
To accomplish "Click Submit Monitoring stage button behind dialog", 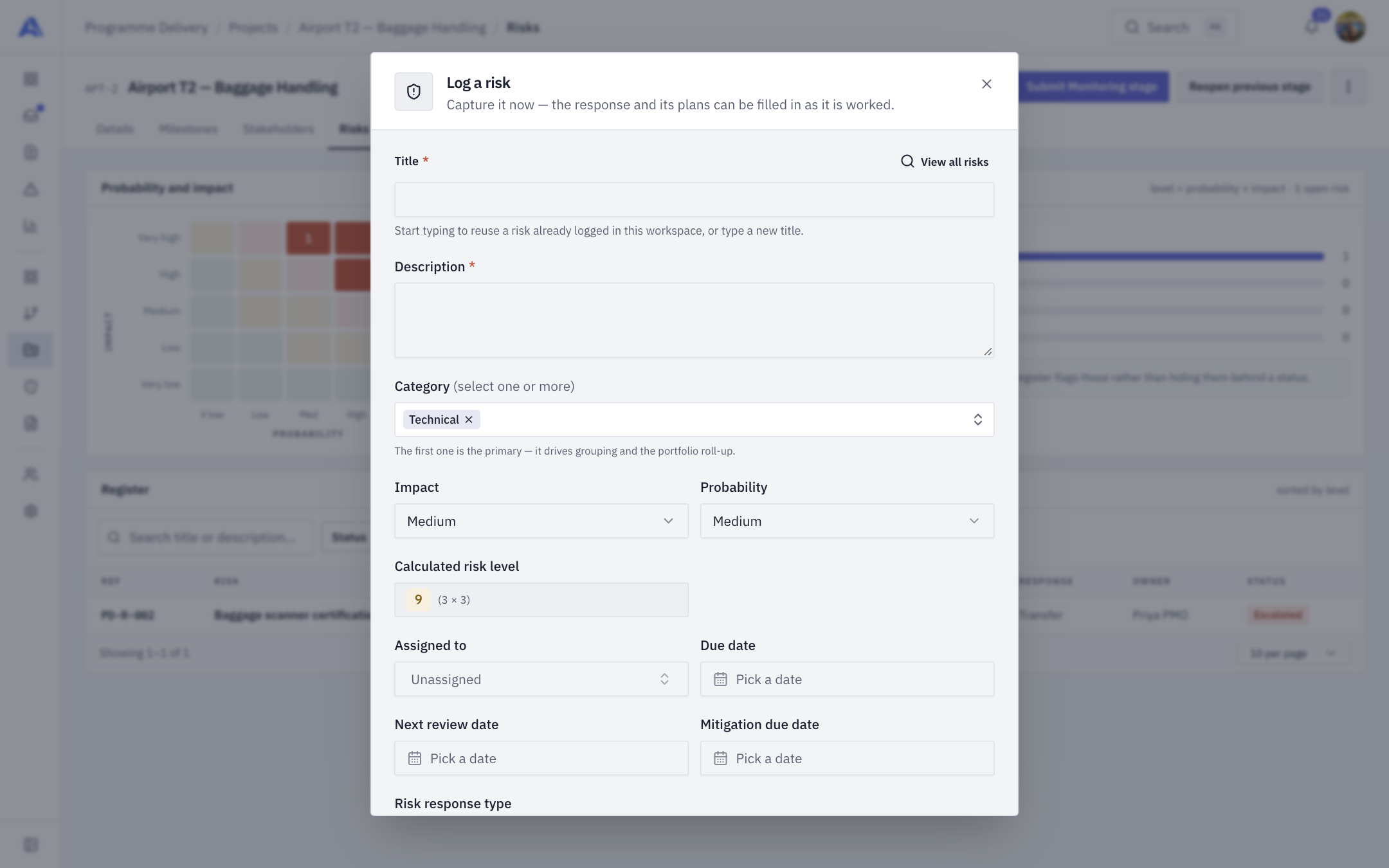I will 1093,87.
